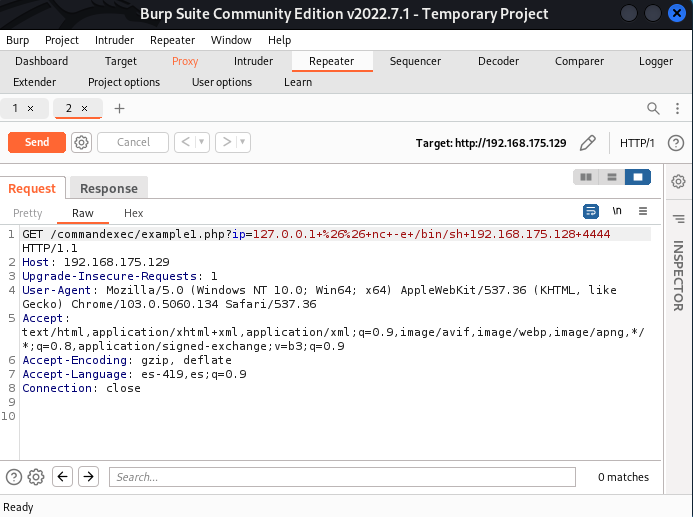The image size is (693, 517).
Task: Click the Cancel button
Action: [x=133, y=142]
